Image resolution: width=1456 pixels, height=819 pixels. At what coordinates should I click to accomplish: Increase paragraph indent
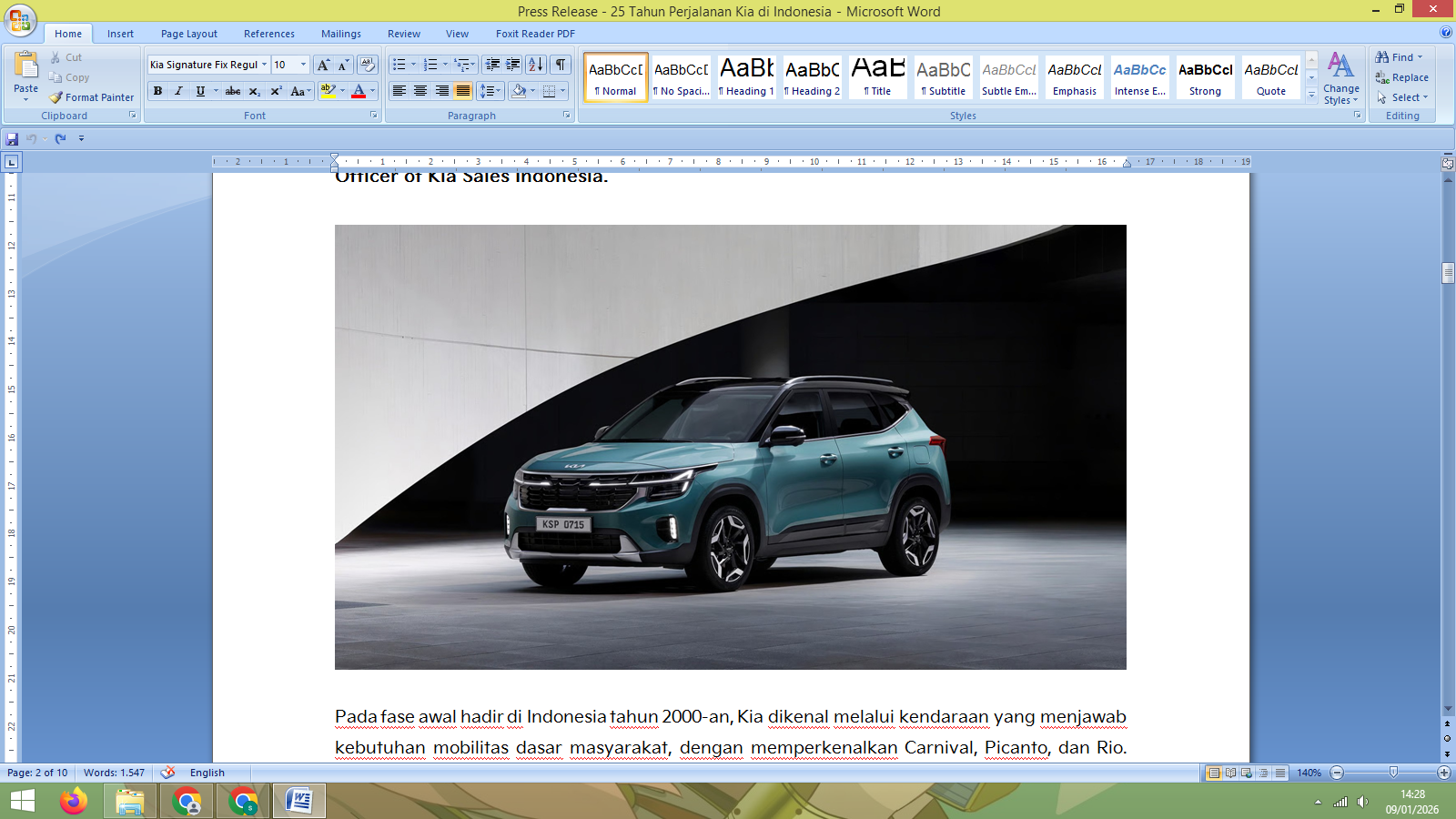[x=513, y=65]
